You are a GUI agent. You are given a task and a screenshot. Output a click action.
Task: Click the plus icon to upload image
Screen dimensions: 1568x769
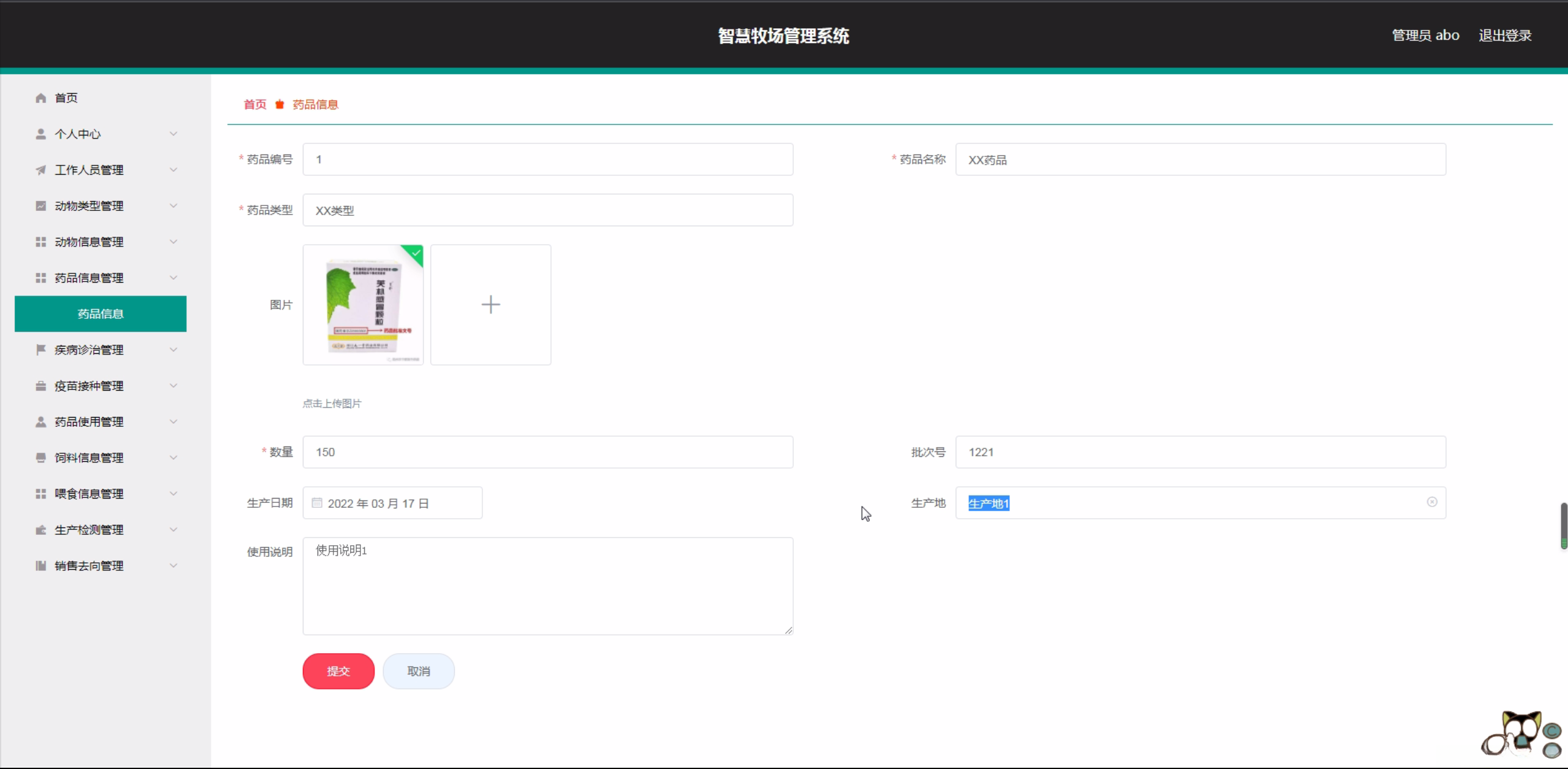pyautogui.click(x=490, y=305)
